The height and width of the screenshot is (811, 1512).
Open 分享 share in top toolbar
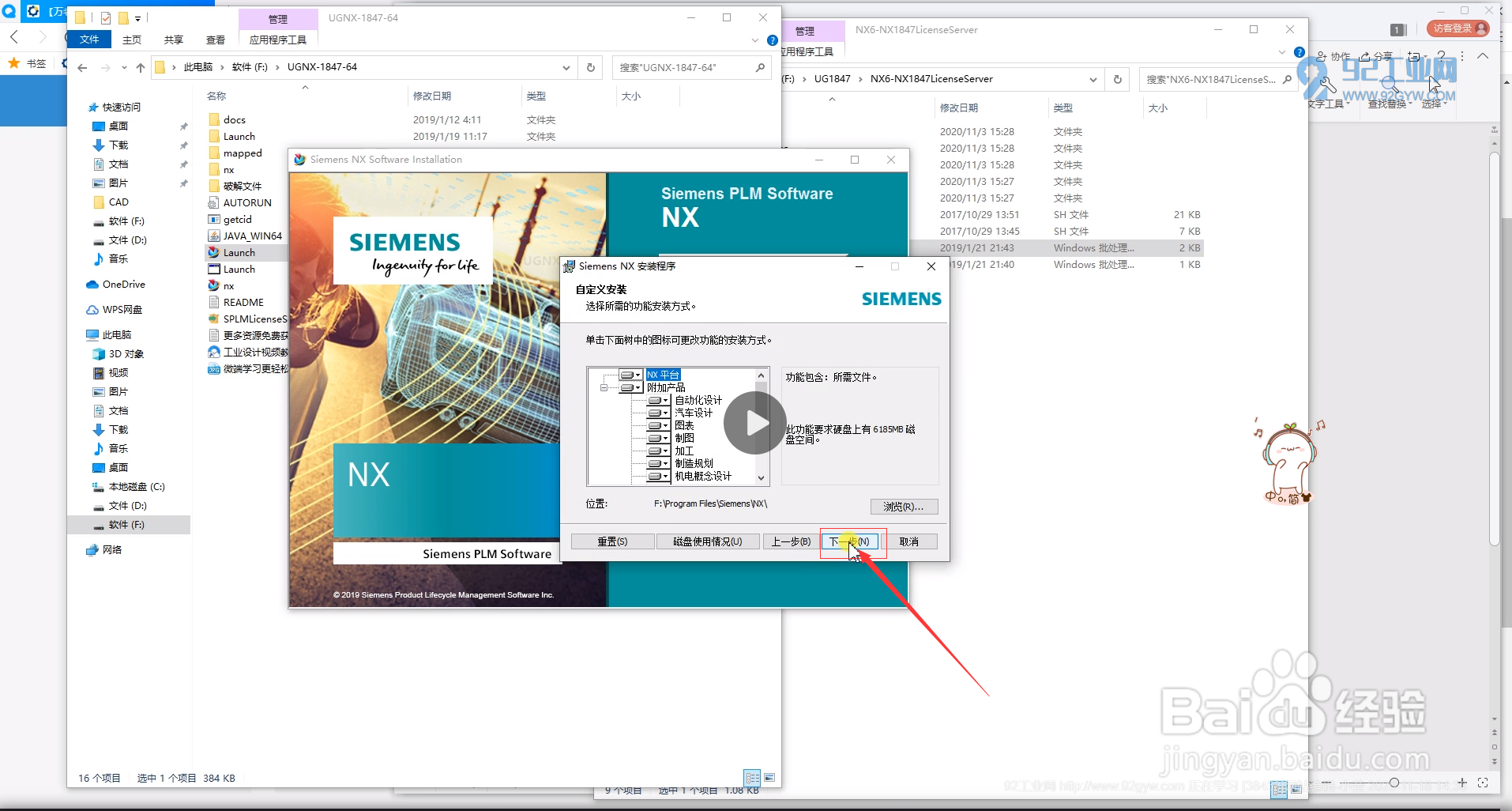pos(1377,56)
